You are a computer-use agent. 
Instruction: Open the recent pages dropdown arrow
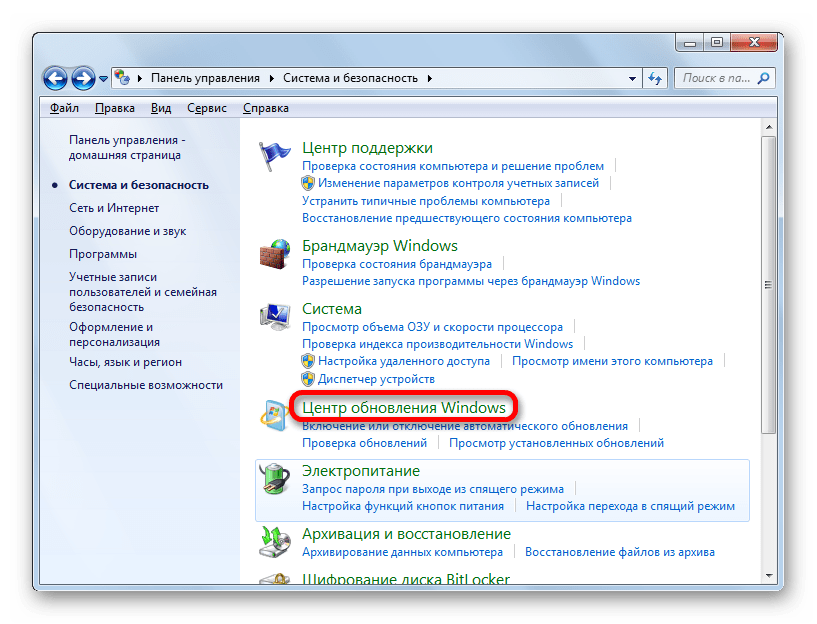[x=103, y=78]
